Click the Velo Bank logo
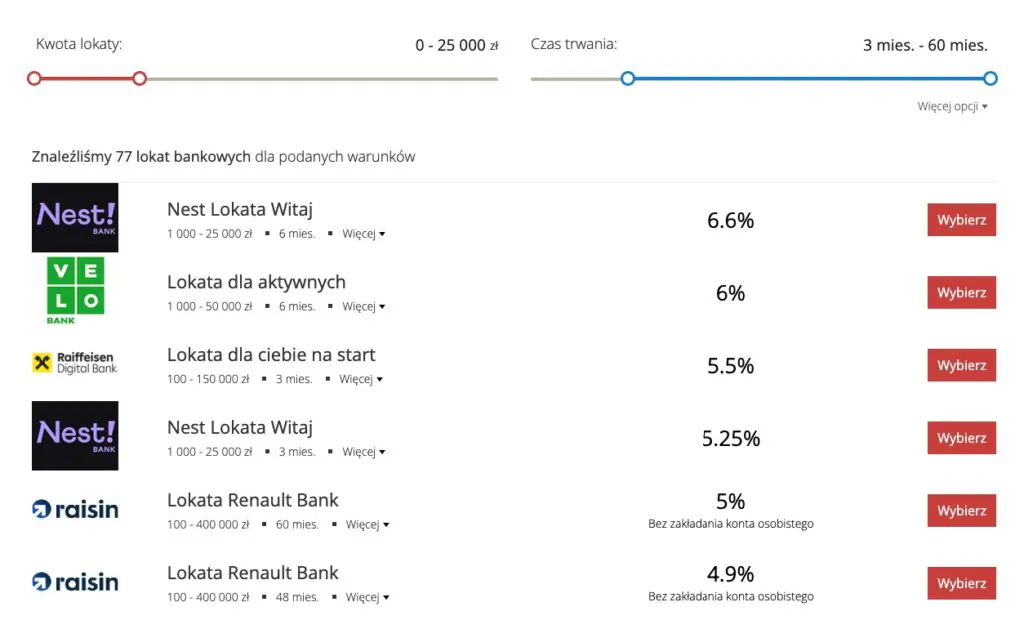This screenshot has width=1024, height=629. point(74,290)
